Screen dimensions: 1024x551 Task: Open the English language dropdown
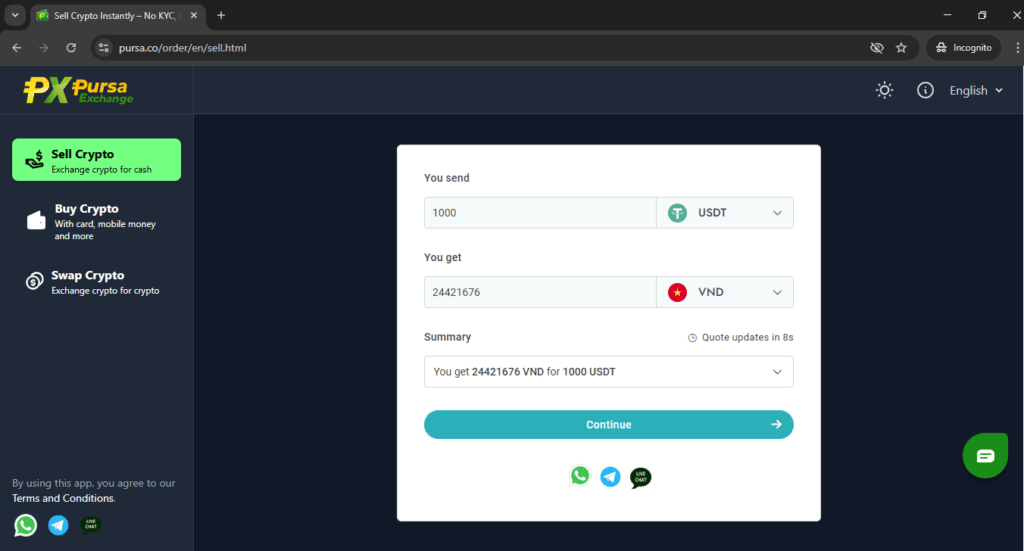coord(976,90)
